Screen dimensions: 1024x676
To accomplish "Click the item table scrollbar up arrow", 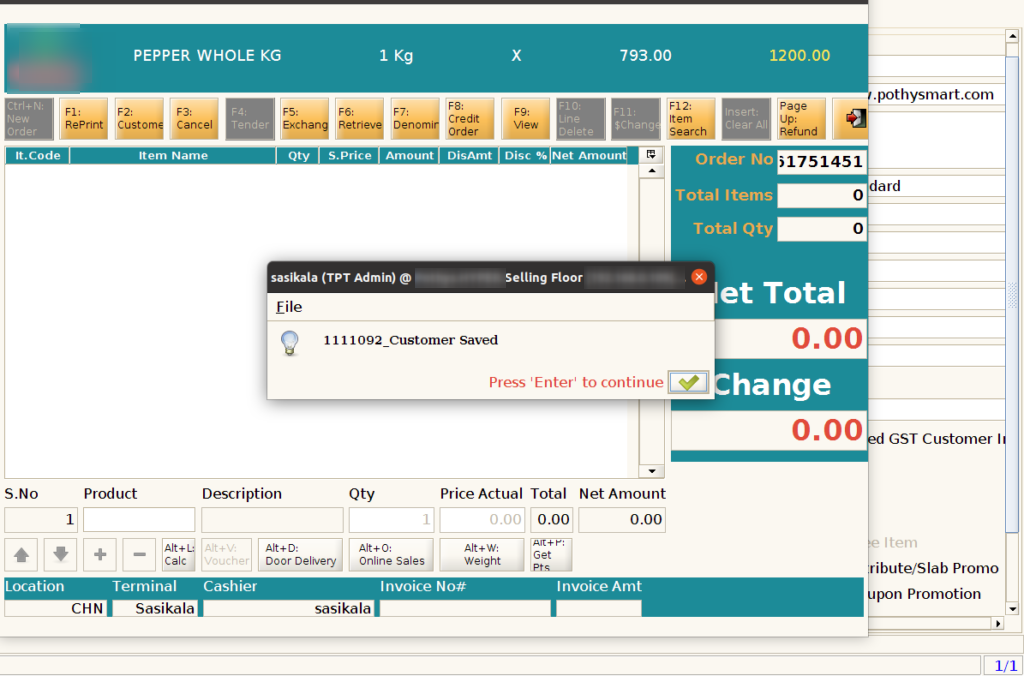I will [651, 171].
